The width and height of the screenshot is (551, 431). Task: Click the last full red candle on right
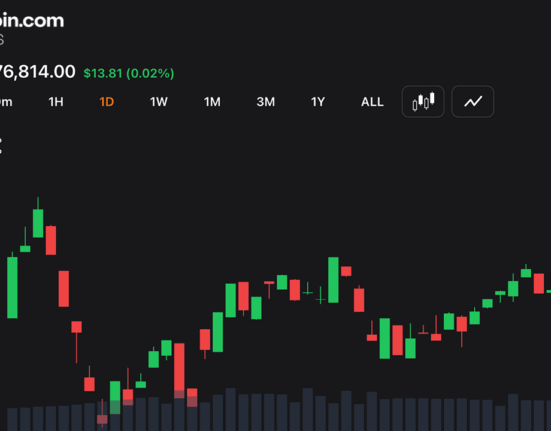pos(539,283)
